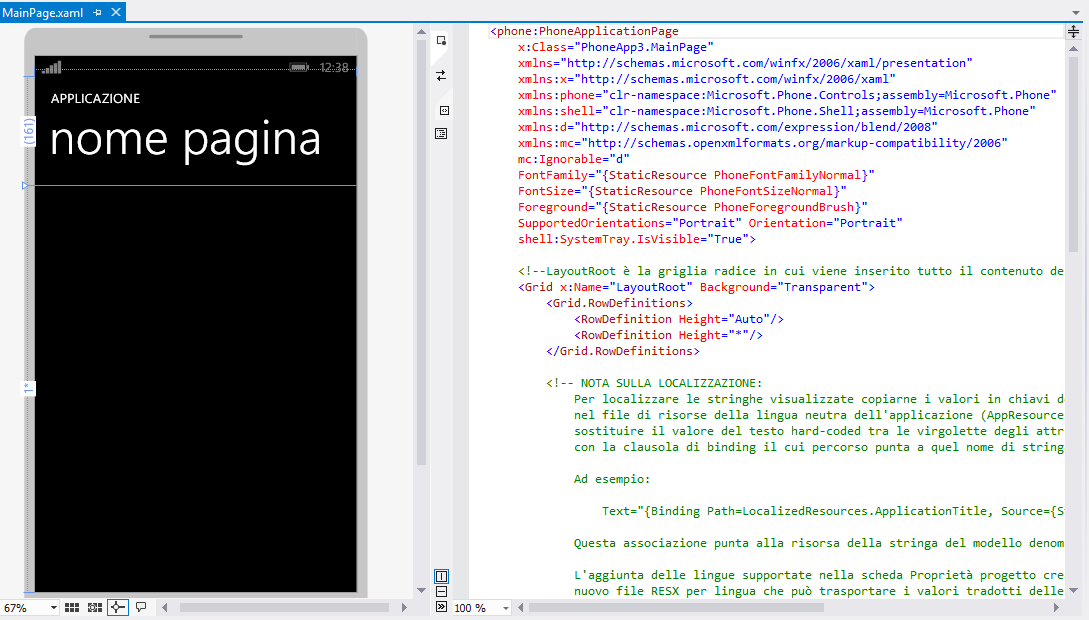Viewport: 1089px width, 620px height.
Task: Swap the design and XAML panes
Action: tap(441, 76)
